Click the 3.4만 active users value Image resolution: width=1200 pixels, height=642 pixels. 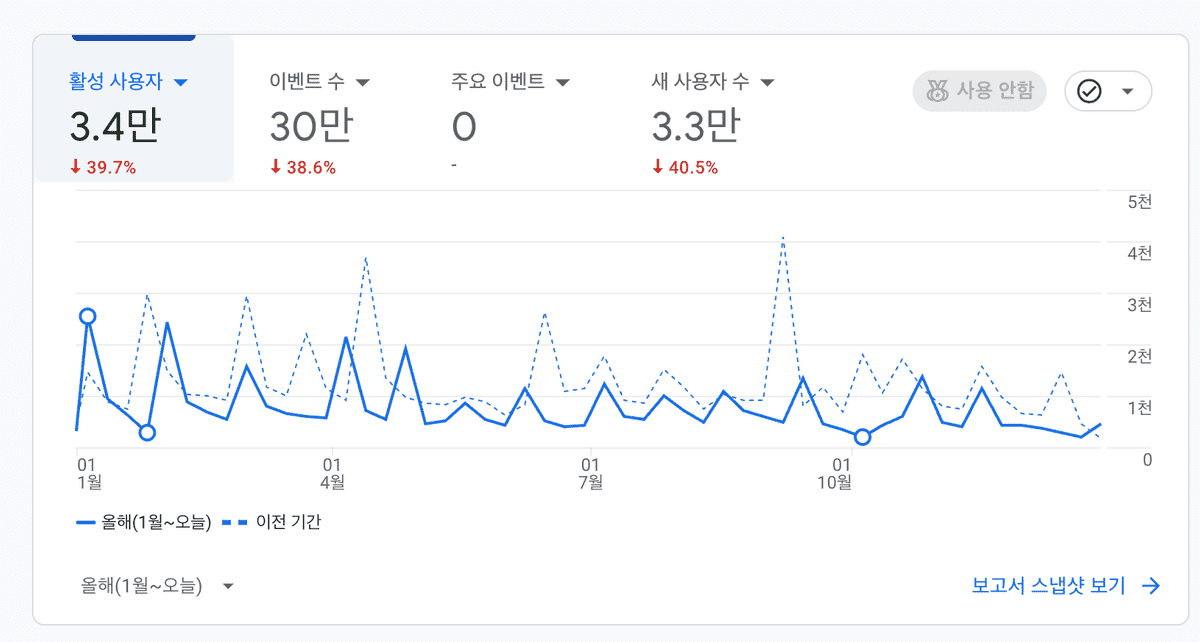(x=115, y=127)
